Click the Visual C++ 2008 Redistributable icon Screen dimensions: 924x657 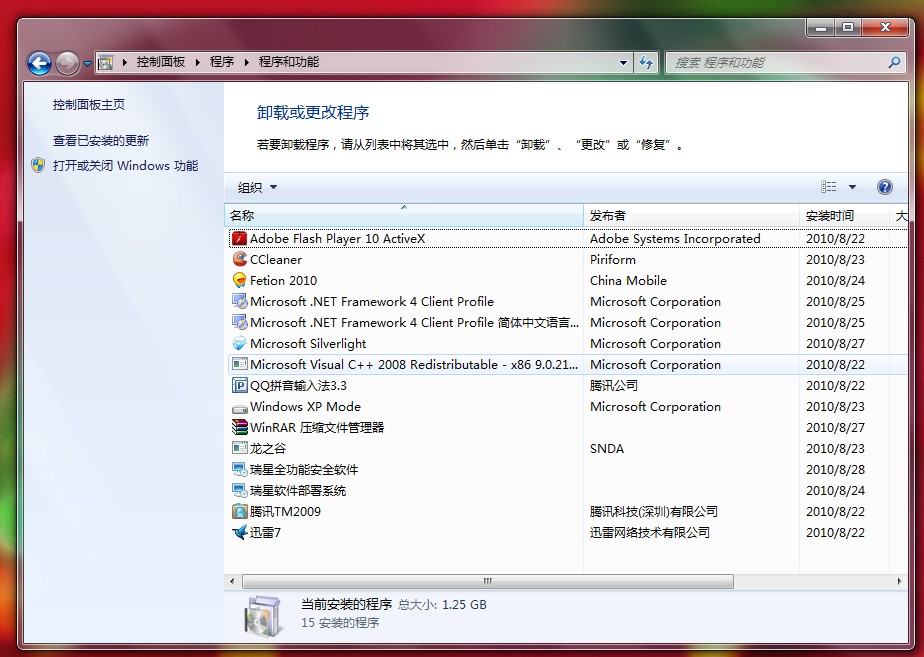coord(239,365)
